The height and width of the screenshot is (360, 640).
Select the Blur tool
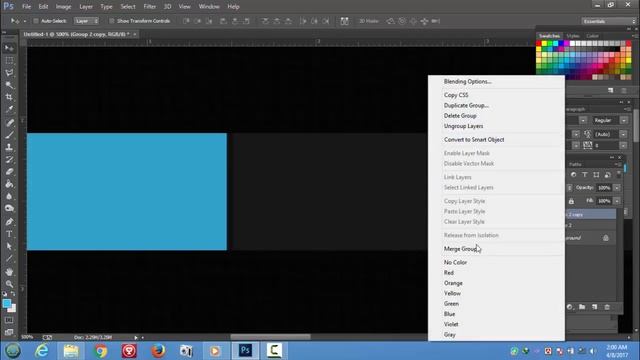[x=9, y=196]
